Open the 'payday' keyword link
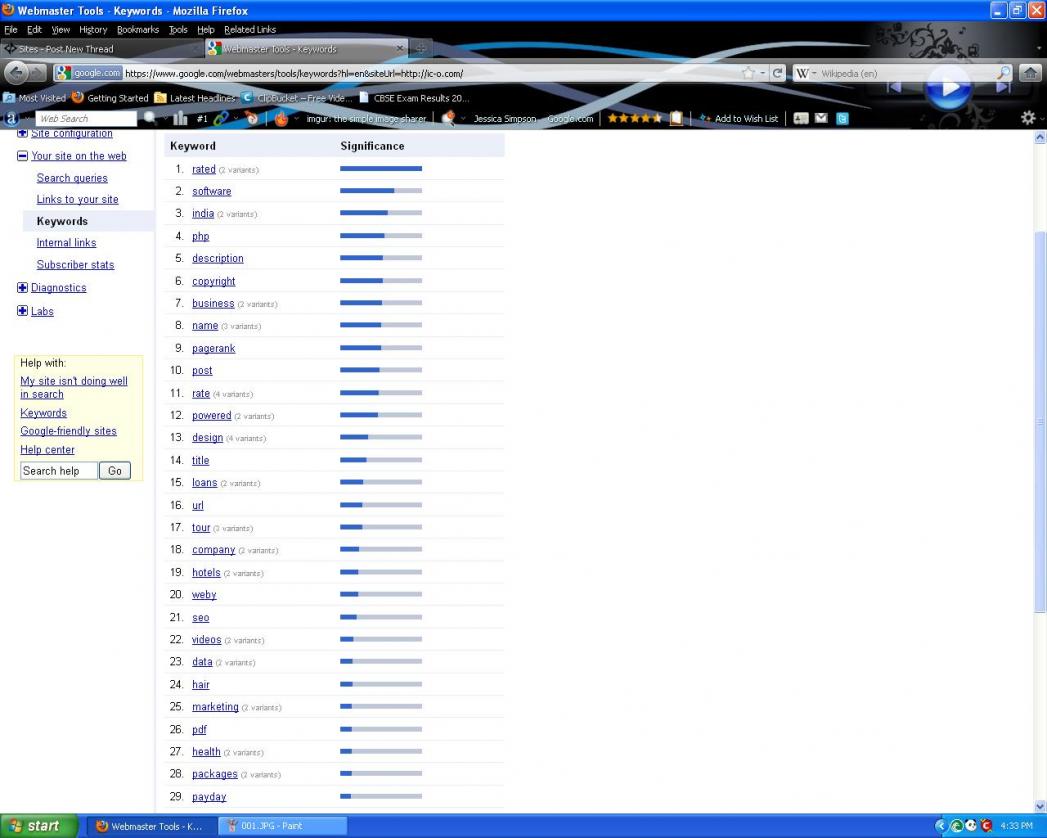Screen dimensions: 1047x838 click(209, 797)
